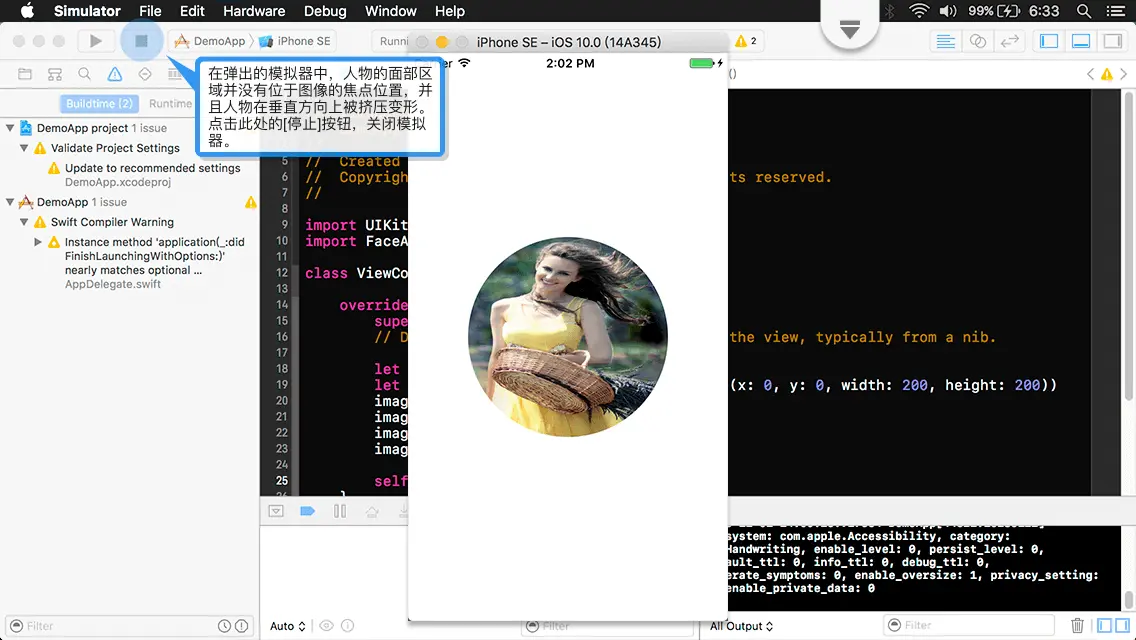Open Notification Center list icon
Screen dimensions: 1136x640
(x=1116, y=11)
